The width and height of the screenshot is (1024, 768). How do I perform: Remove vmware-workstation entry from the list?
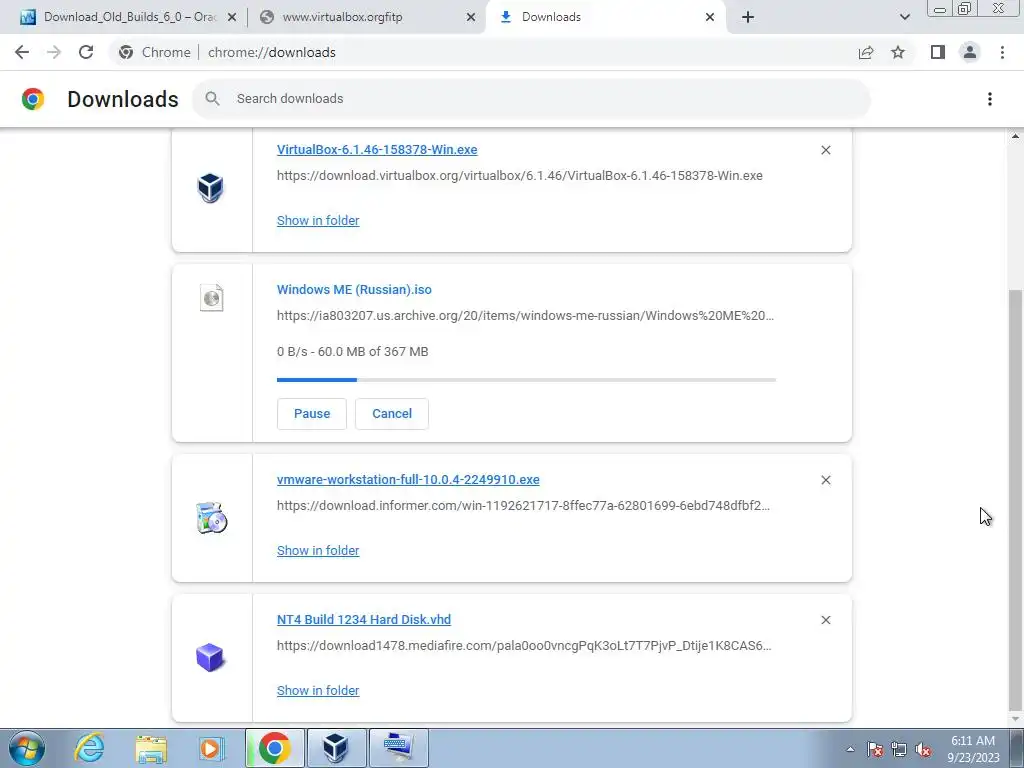point(826,480)
